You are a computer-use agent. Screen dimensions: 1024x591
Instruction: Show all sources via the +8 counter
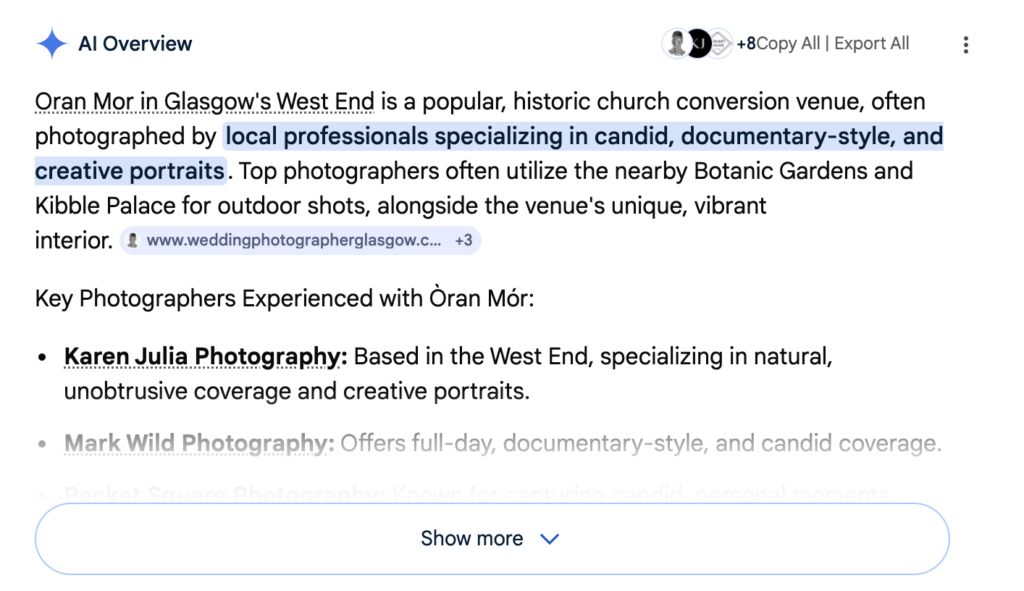(x=746, y=44)
